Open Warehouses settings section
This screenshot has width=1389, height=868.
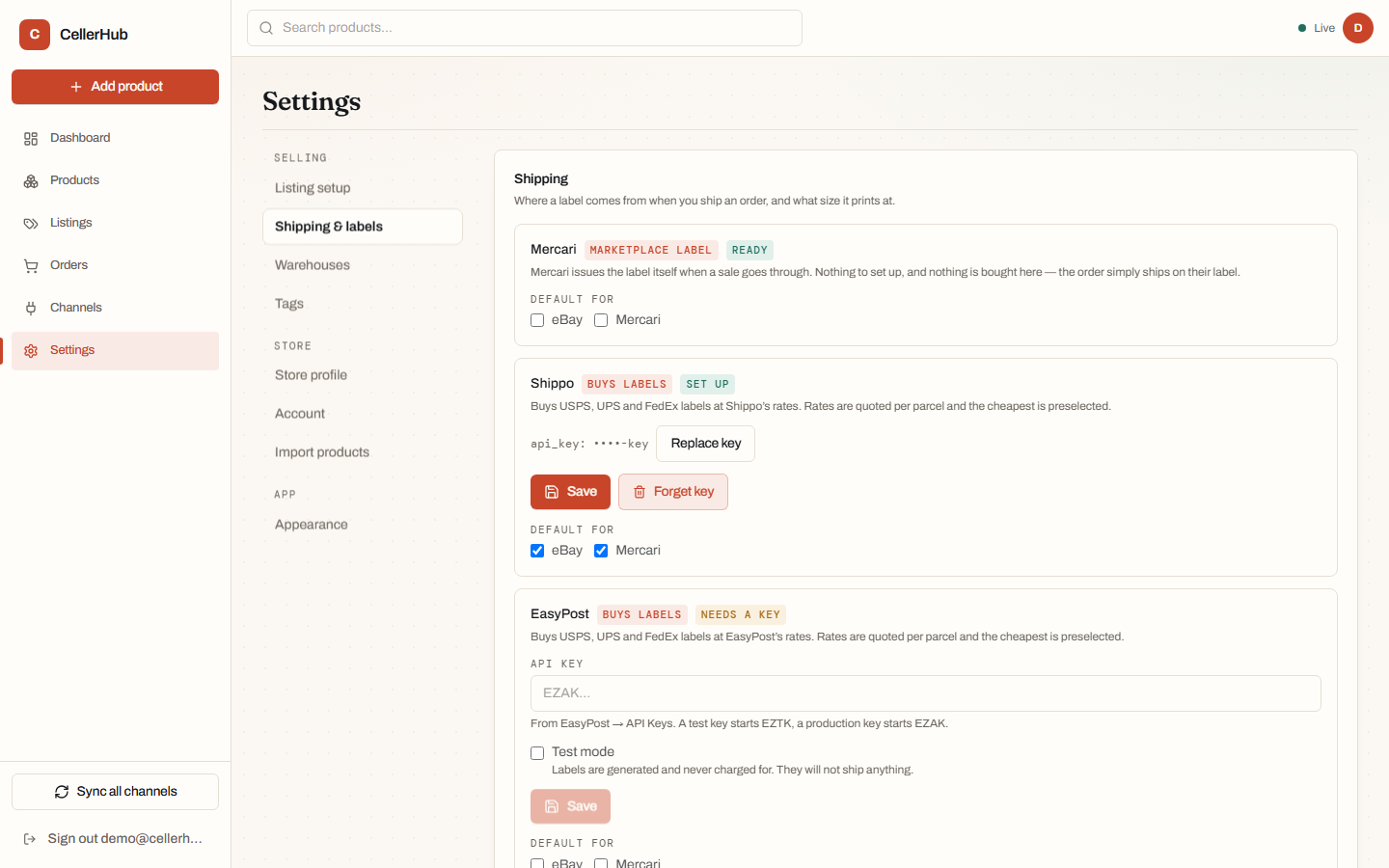[363, 265]
